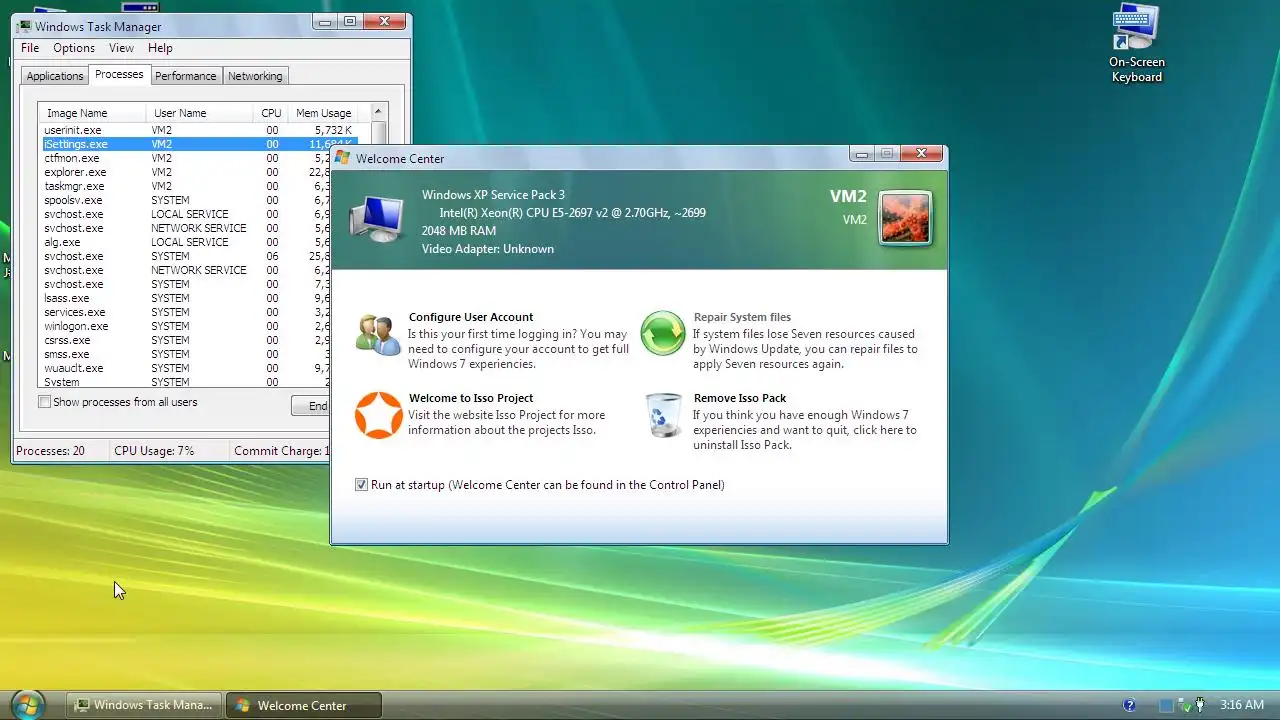The width and height of the screenshot is (1280, 720).
Task: Click the process list scroll-up arrow
Action: point(378,112)
